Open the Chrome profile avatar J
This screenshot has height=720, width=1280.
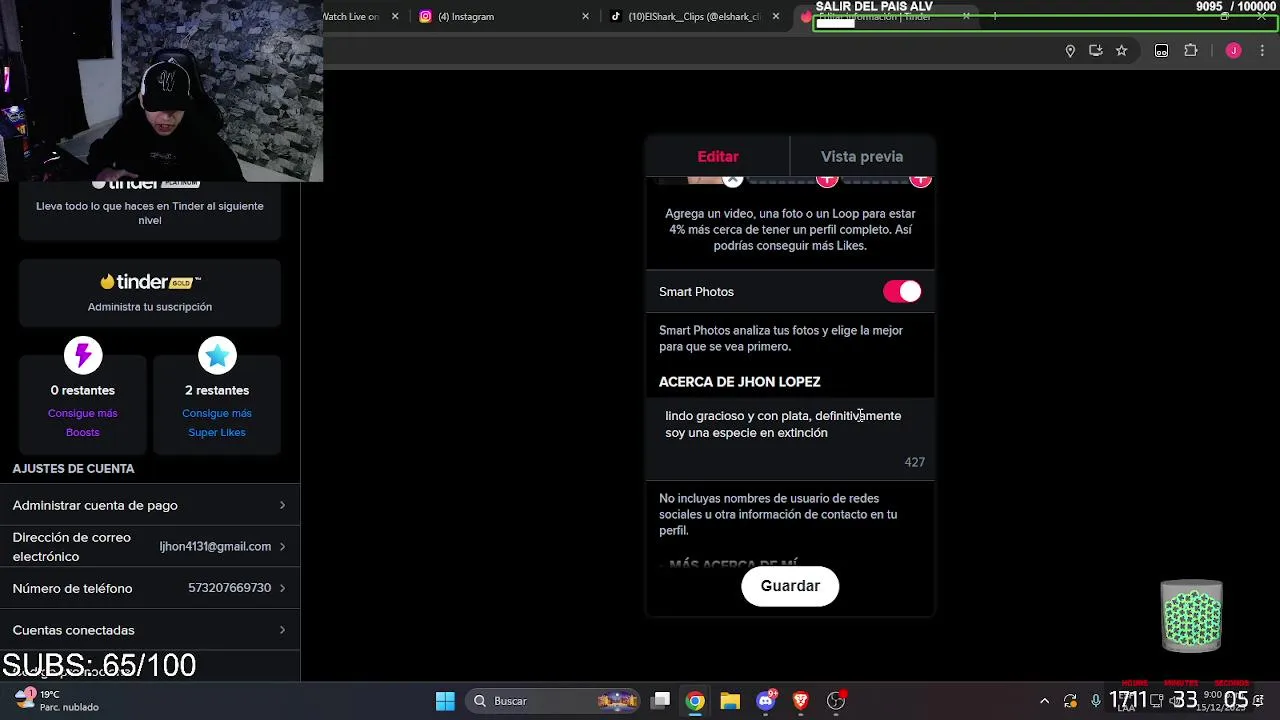(x=1233, y=51)
